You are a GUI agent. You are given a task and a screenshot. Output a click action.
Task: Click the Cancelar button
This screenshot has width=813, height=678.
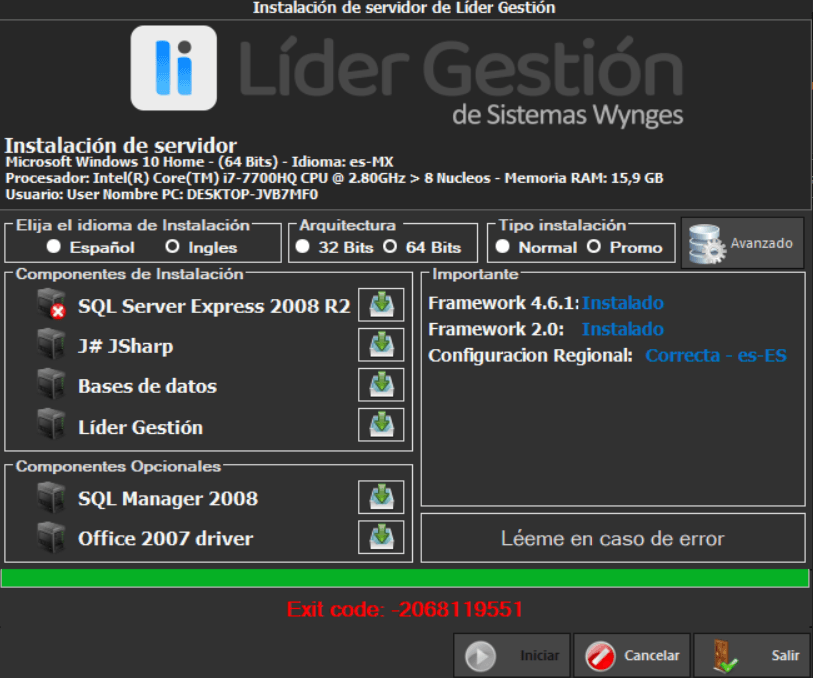pyautogui.click(x=631, y=656)
